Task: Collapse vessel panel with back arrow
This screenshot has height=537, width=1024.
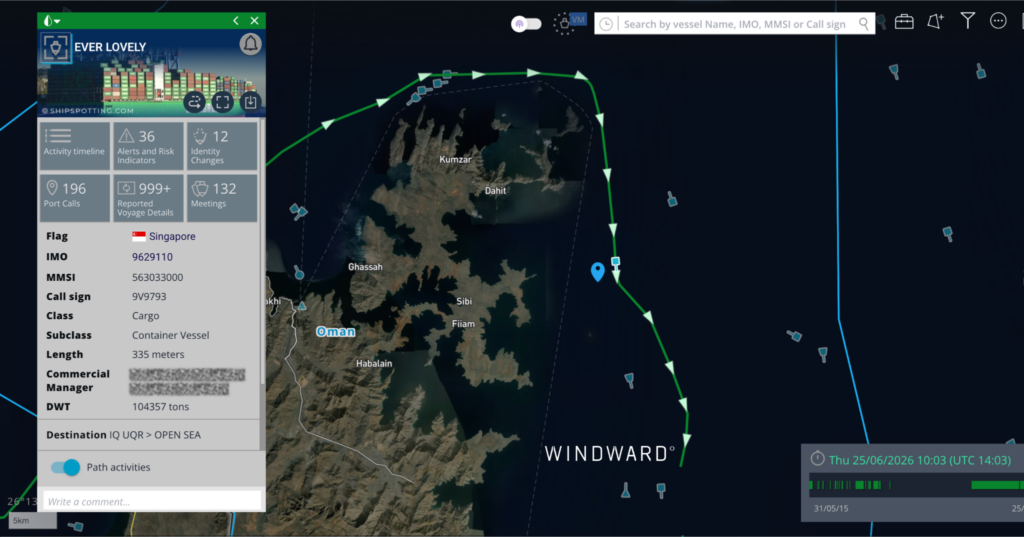Action: [236, 21]
